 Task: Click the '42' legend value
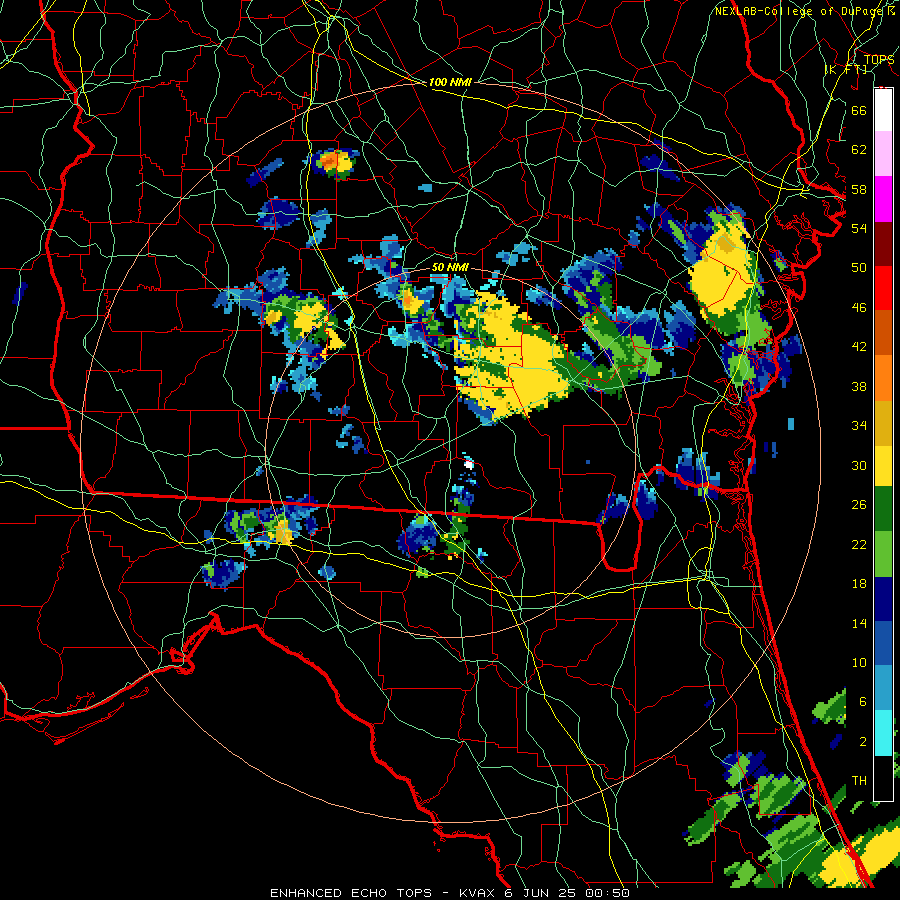859,347
